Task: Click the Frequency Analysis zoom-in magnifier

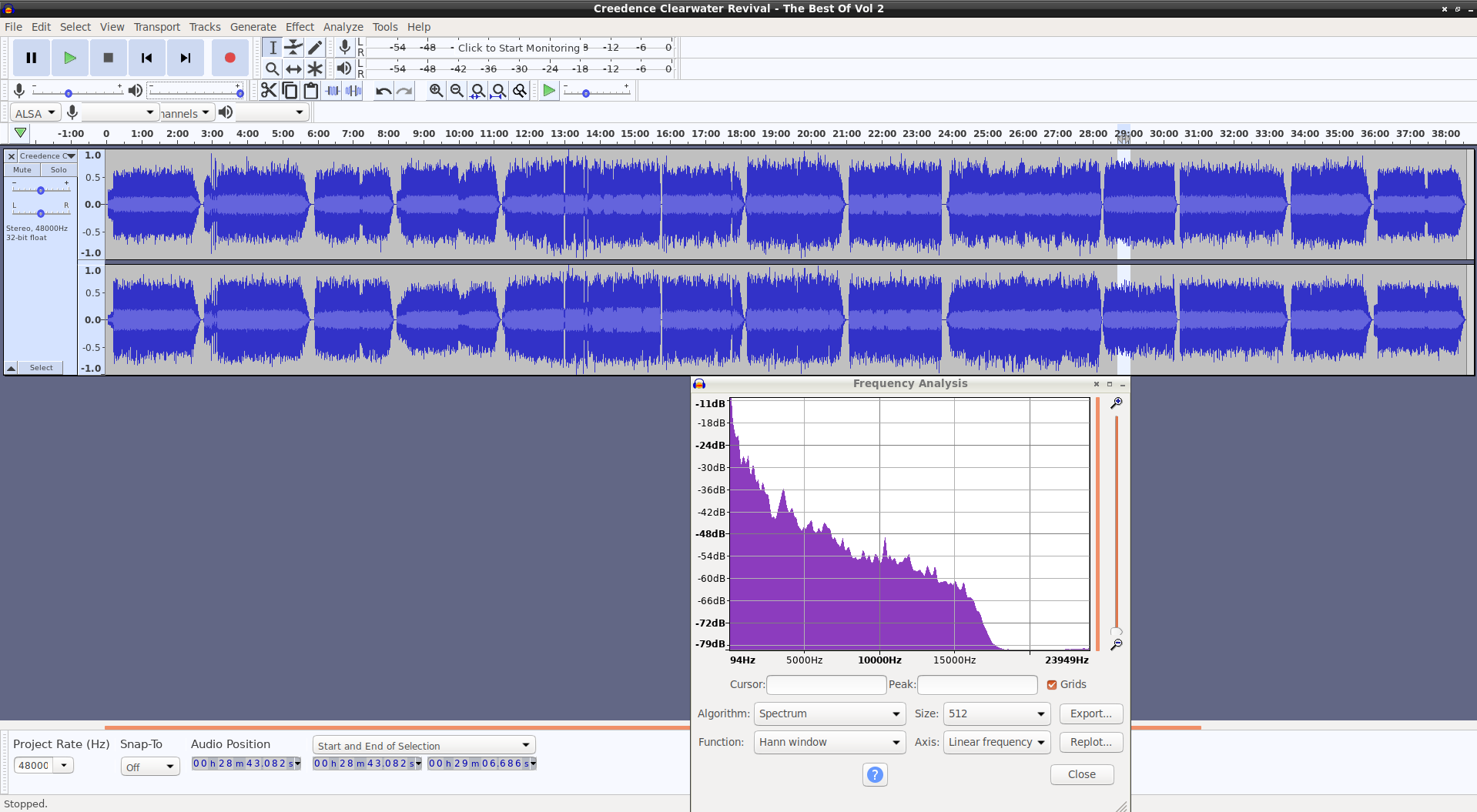Action: point(1116,403)
